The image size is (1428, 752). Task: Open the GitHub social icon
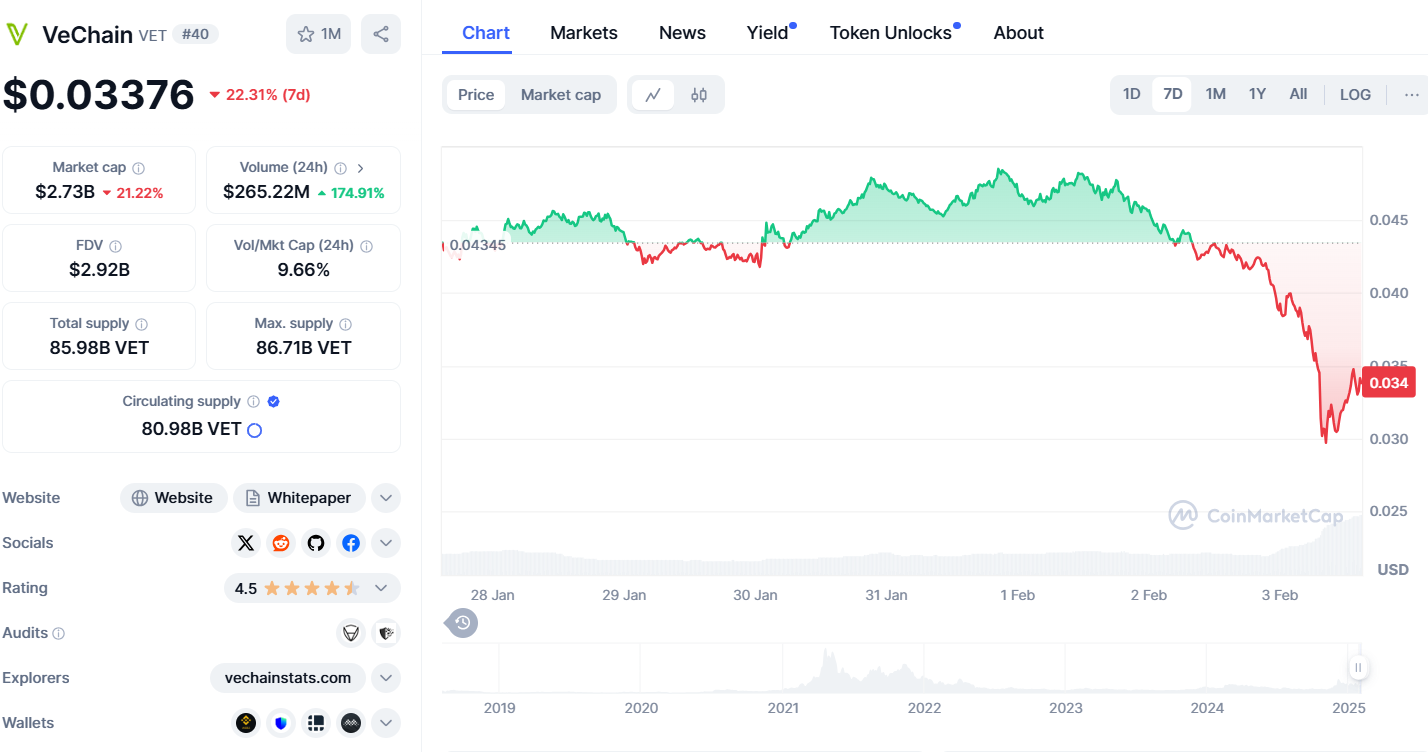point(316,543)
